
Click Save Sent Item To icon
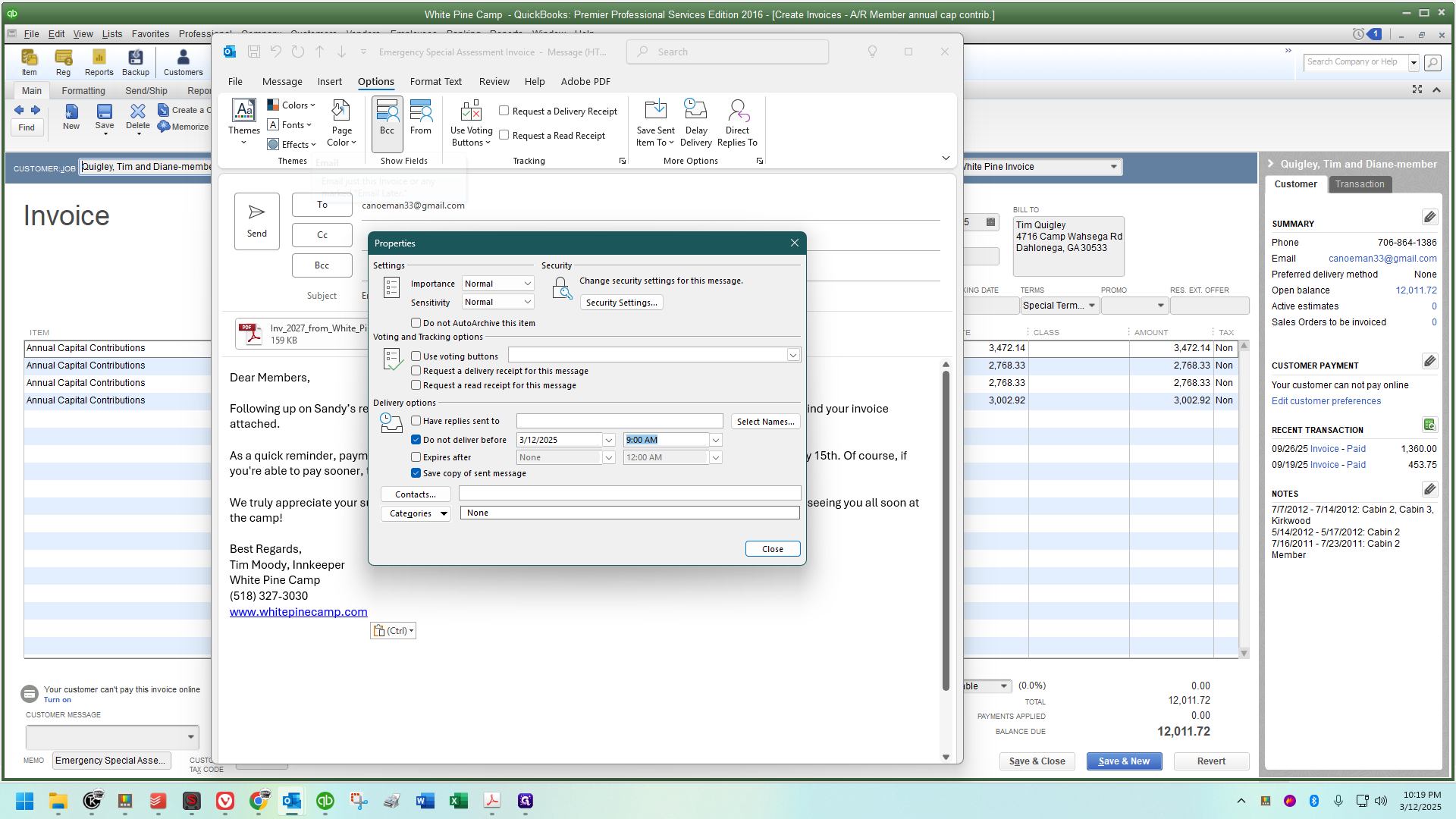(655, 123)
